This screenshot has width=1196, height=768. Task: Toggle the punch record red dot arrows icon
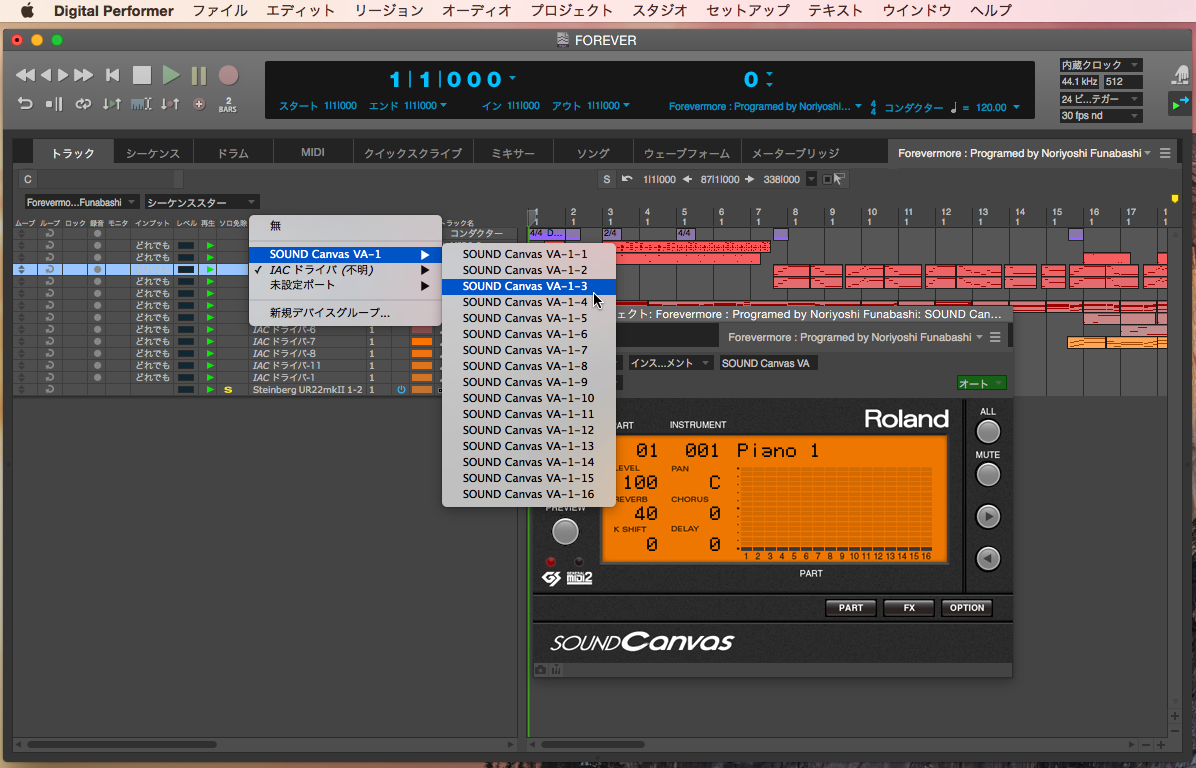click(170, 104)
